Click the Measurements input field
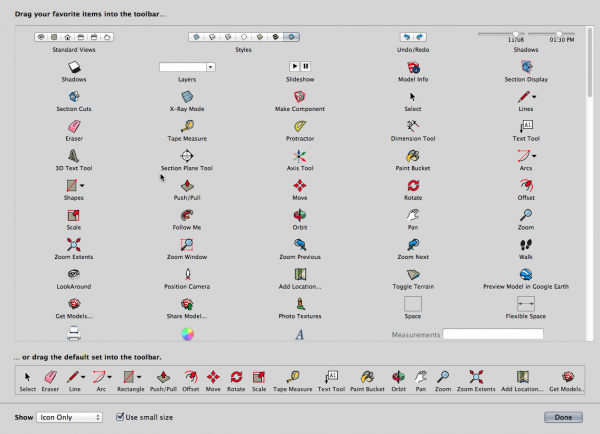Screen dimensions: 600x434 493,334
